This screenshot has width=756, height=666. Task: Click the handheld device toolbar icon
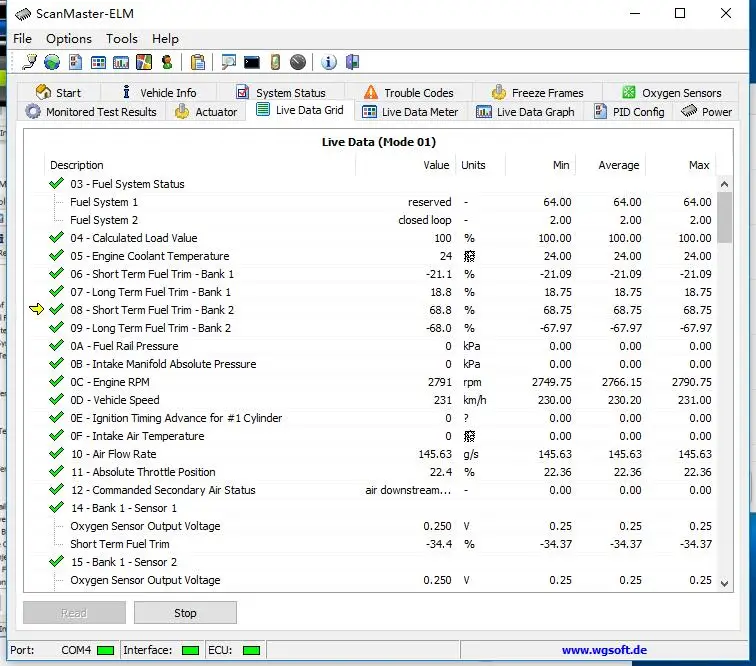click(275, 62)
